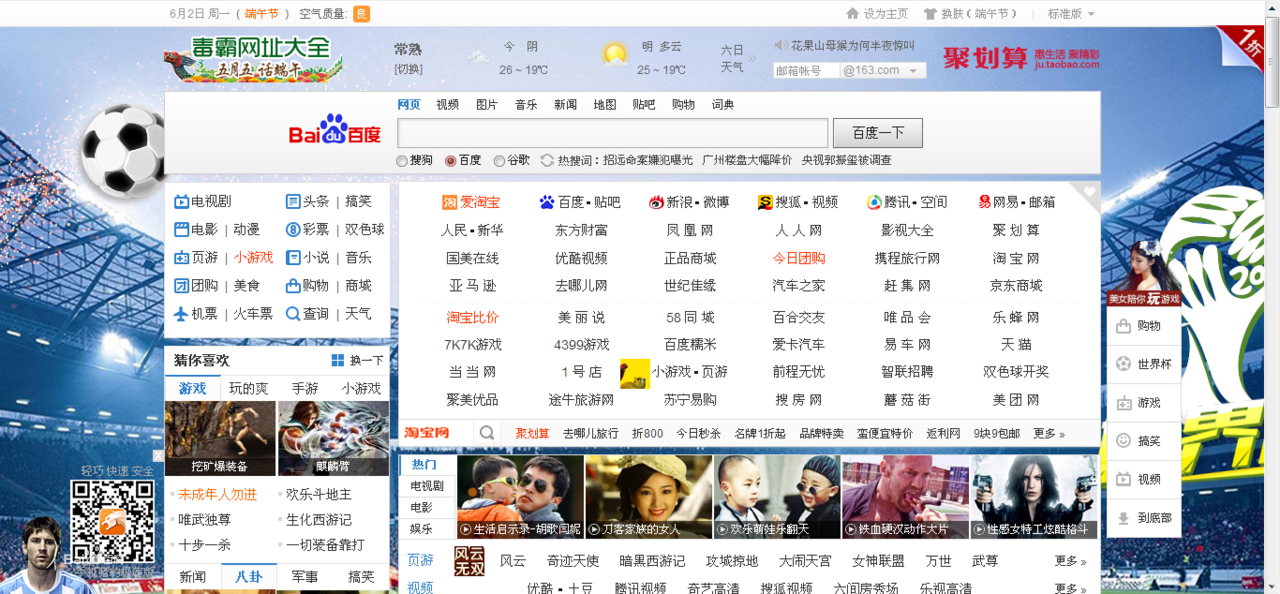Viewport: 1280px width, 594px height.
Task: Open the 京东商城 link
Action: click(1016, 285)
